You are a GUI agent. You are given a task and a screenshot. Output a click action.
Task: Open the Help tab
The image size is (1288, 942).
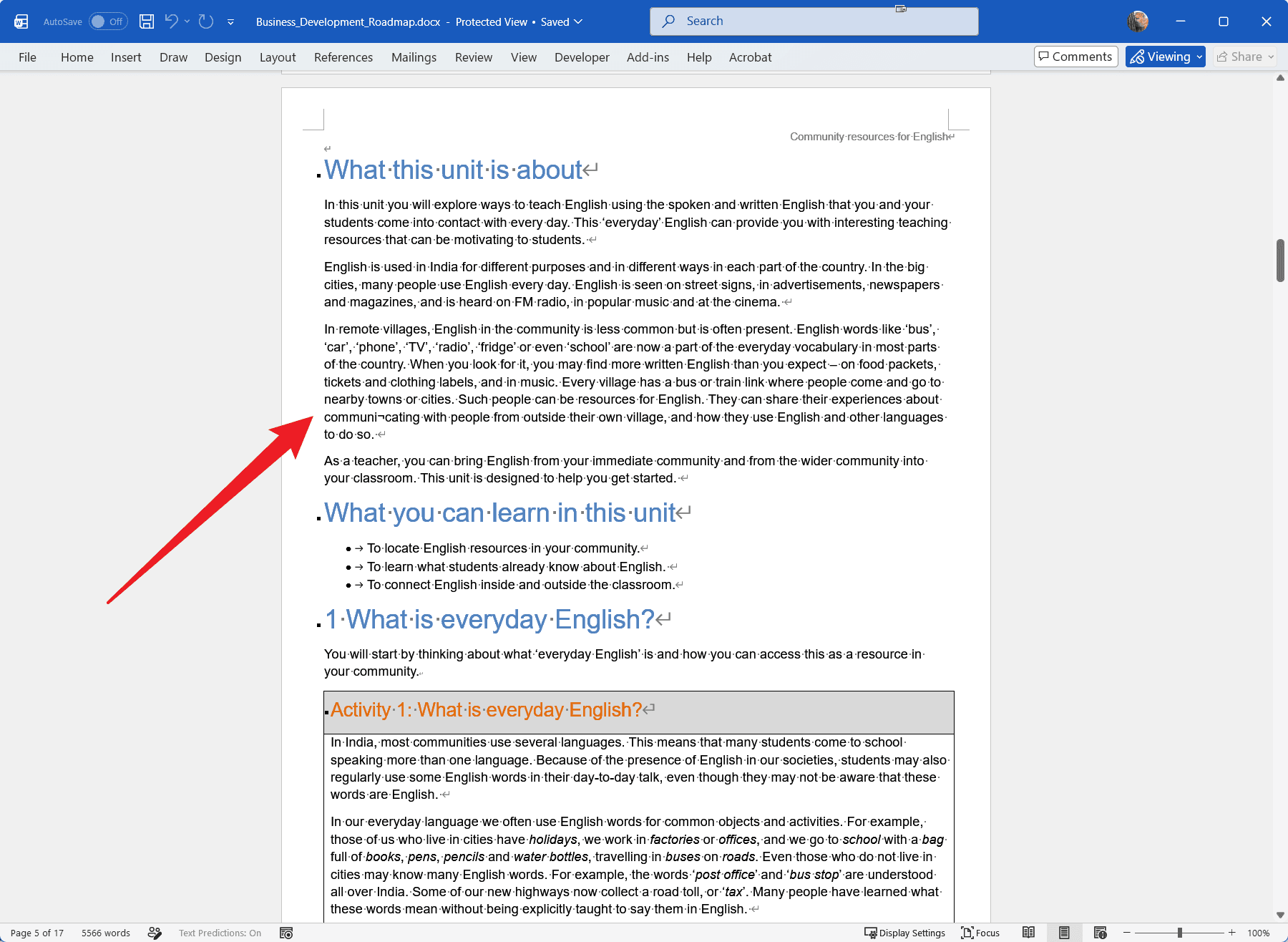(x=699, y=57)
